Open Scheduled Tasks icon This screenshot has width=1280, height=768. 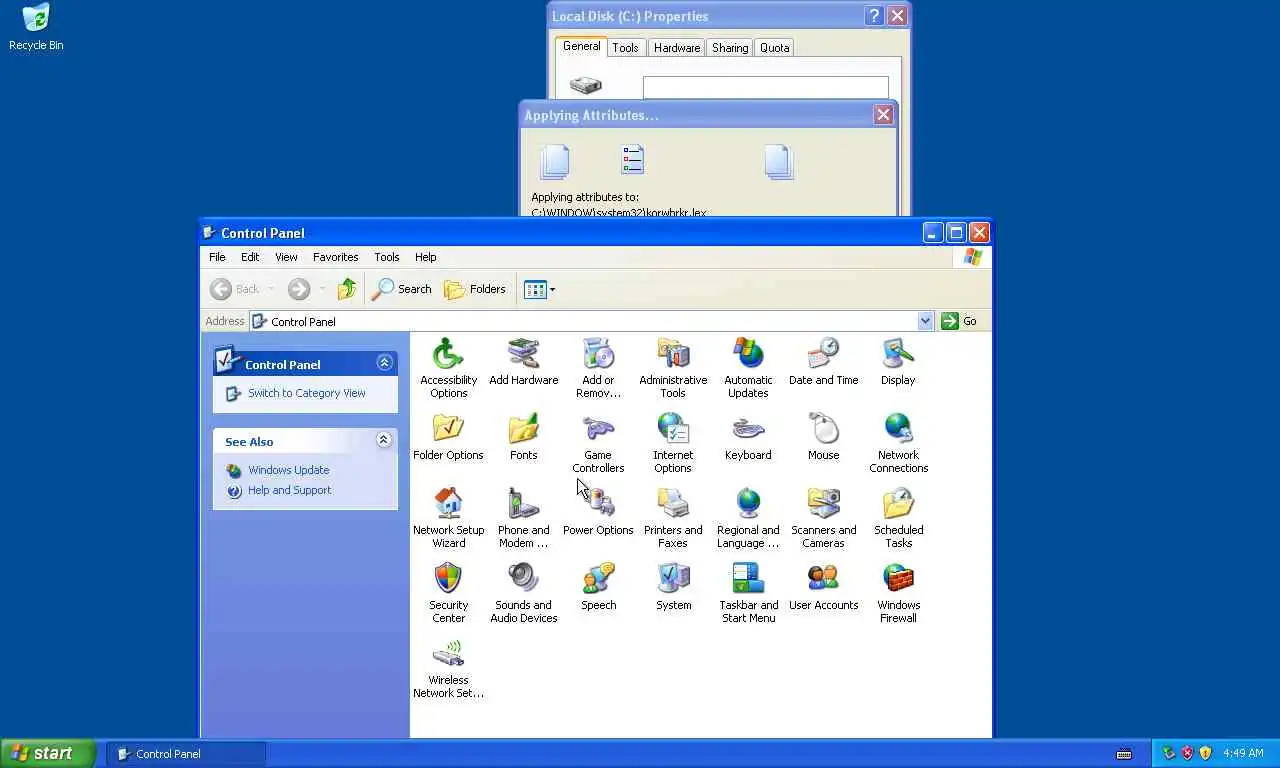pyautogui.click(x=898, y=504)
